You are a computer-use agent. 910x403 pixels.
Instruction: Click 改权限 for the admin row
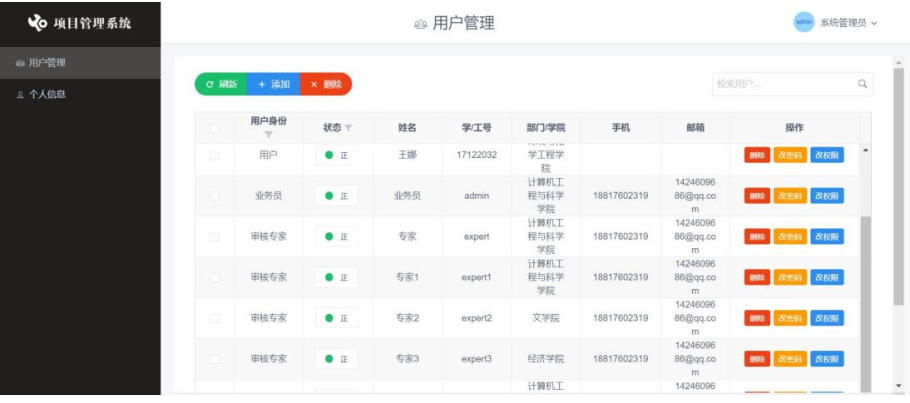point(827,196)
